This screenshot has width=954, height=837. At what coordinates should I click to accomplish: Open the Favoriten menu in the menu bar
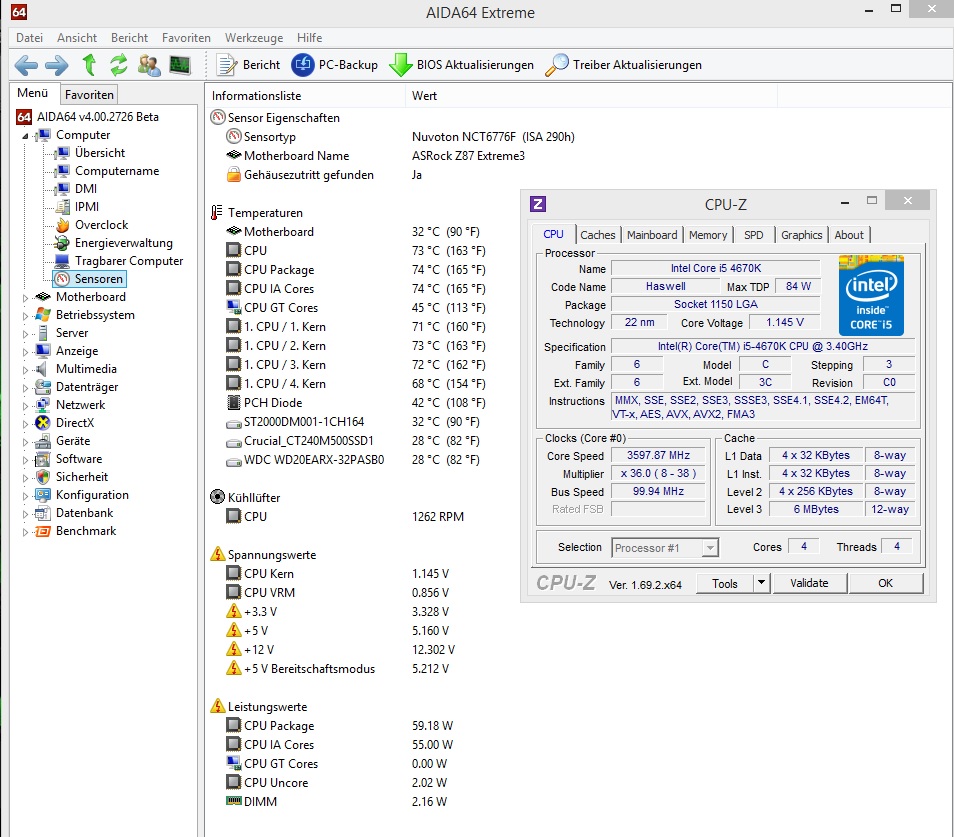pyautogui.click(x=186, y=38)
